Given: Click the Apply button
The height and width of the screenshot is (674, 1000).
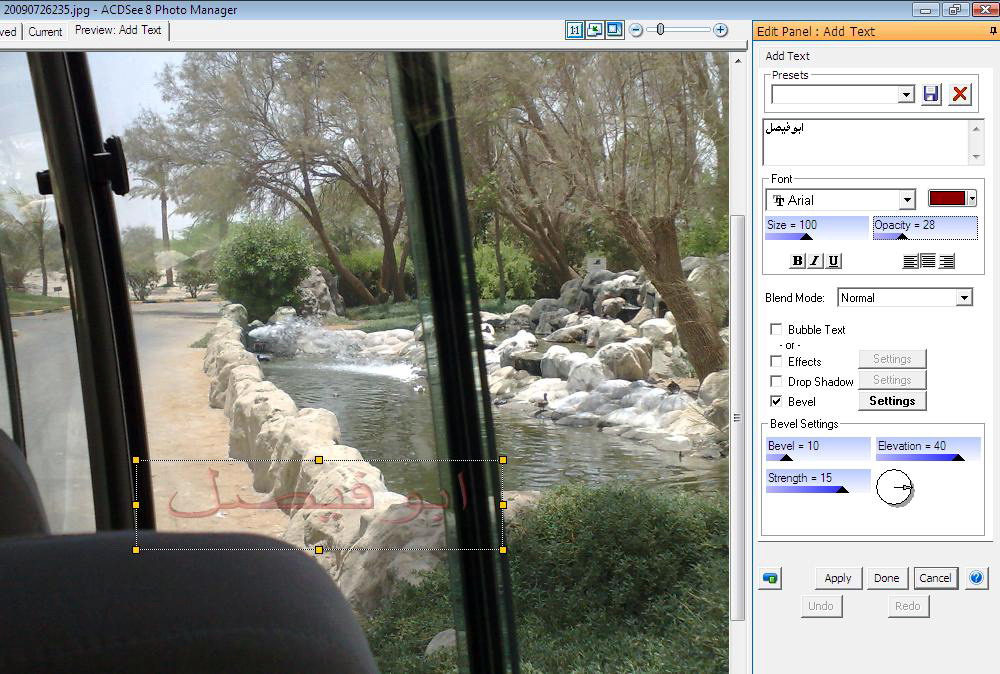Looking at the screenshot, I should pyautogui.click(x=837, y=578).
